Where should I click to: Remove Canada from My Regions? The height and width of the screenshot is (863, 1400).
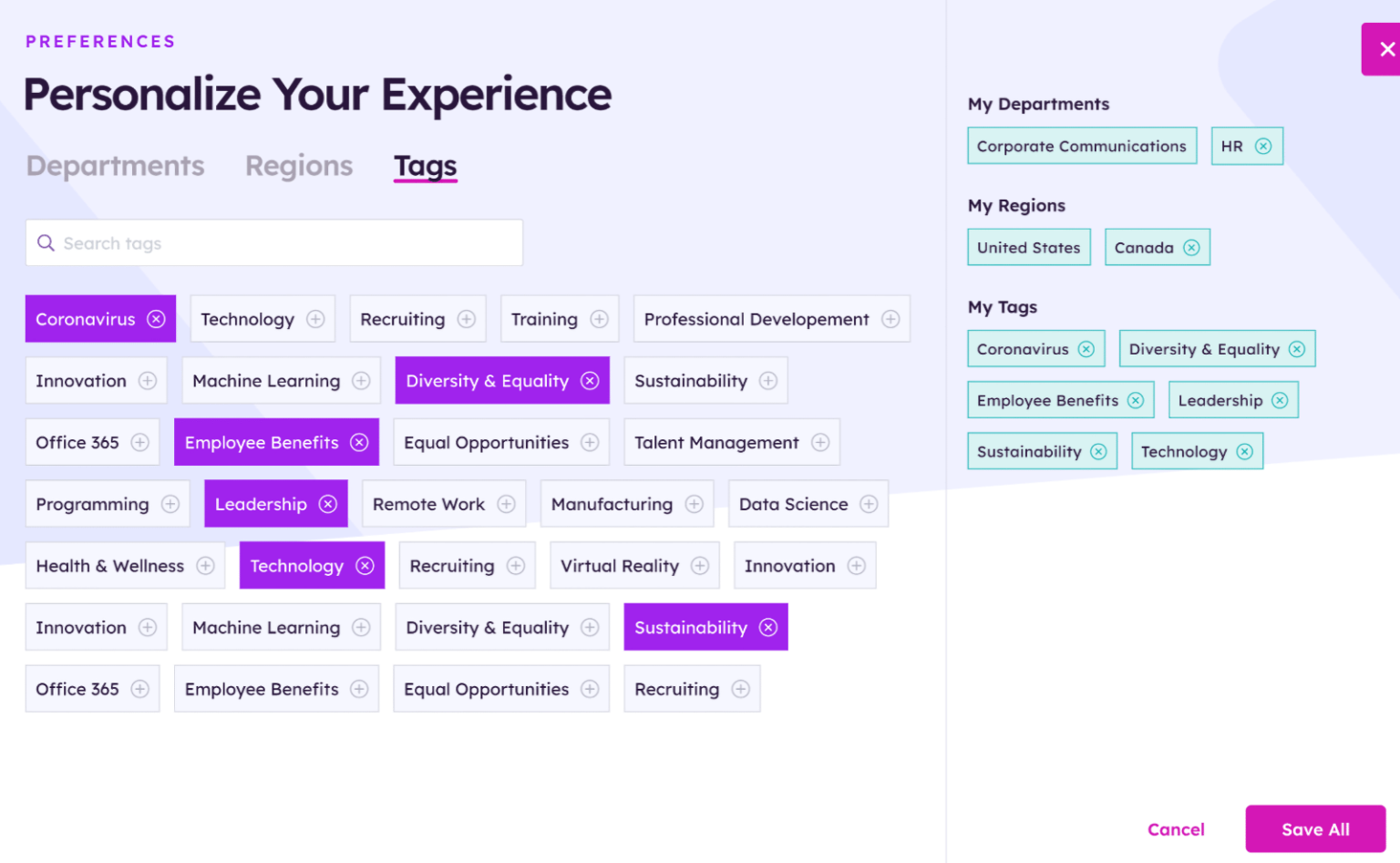(1191, 247)
